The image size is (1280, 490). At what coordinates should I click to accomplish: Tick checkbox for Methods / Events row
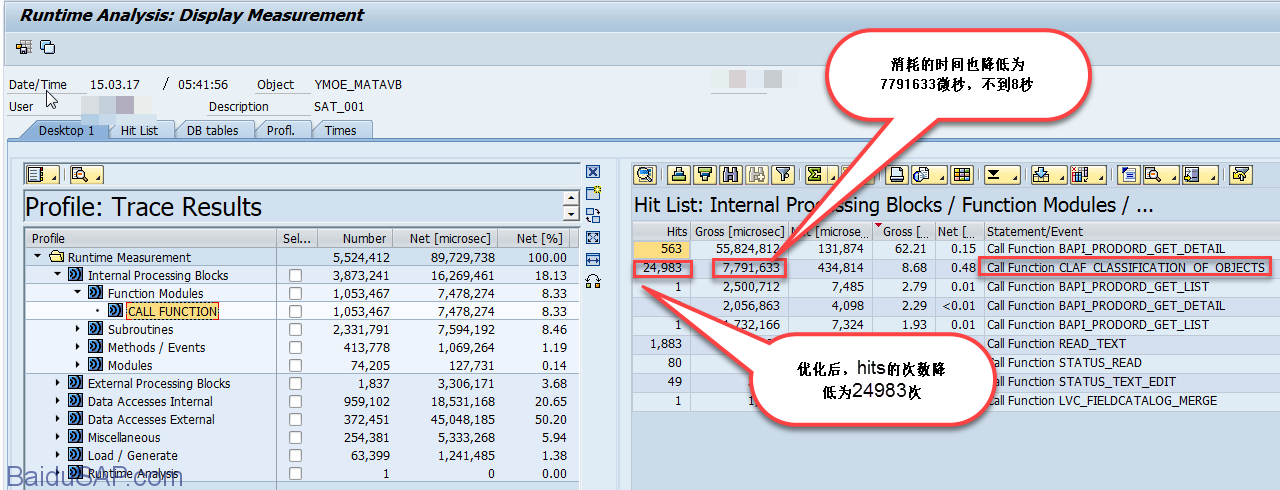(296, 348)
